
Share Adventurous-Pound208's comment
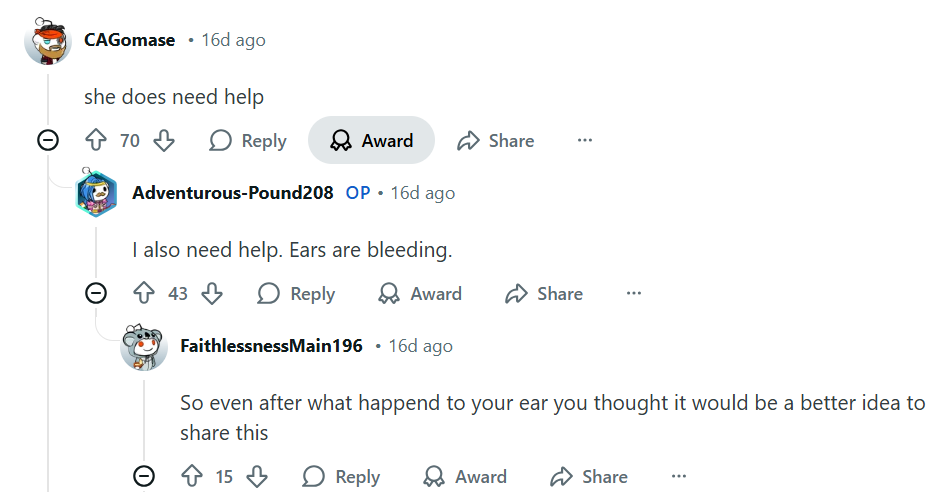pyautogui.click(x=544, y=294)
